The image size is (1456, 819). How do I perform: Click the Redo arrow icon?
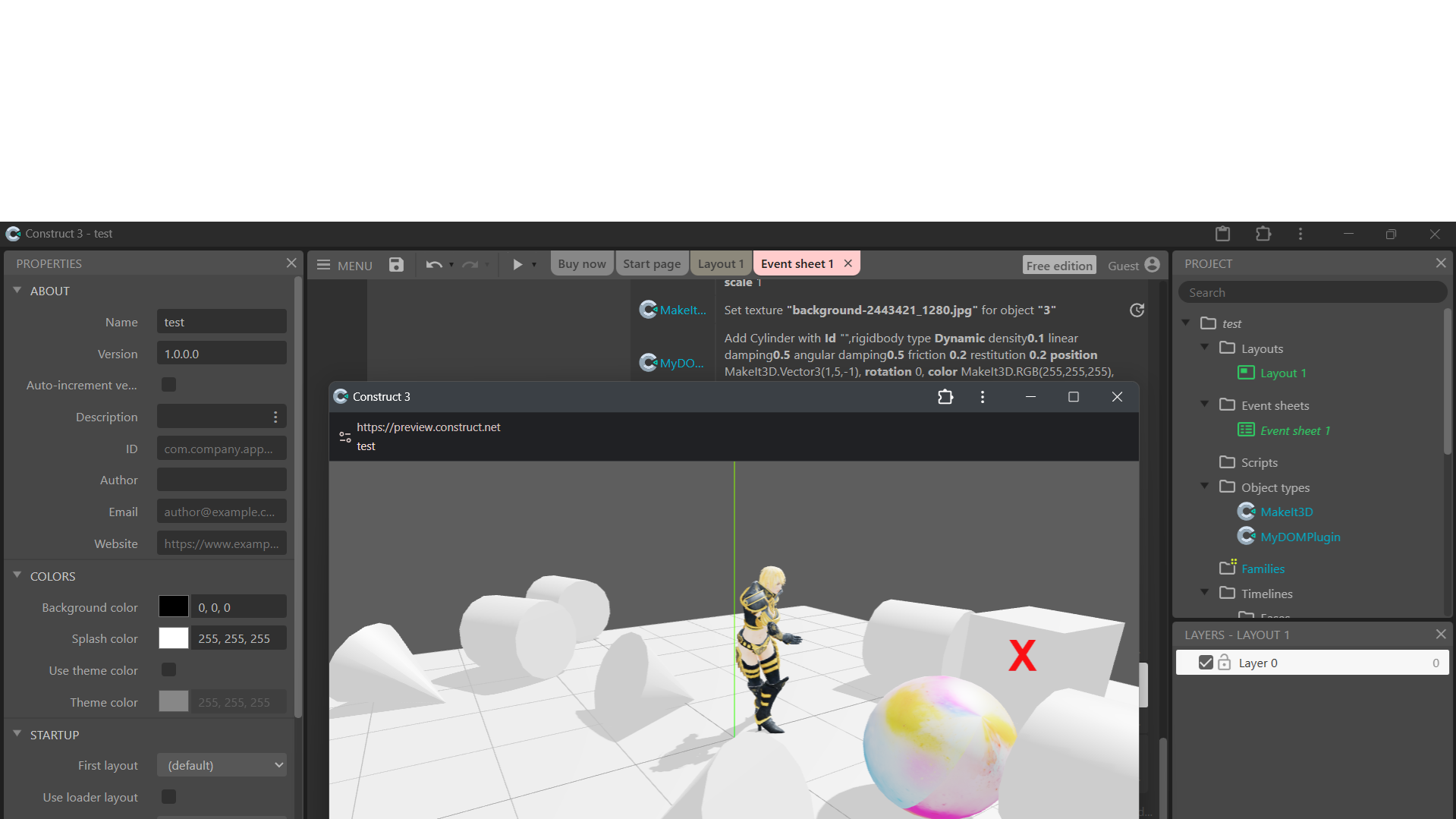[x=470, y=264]
